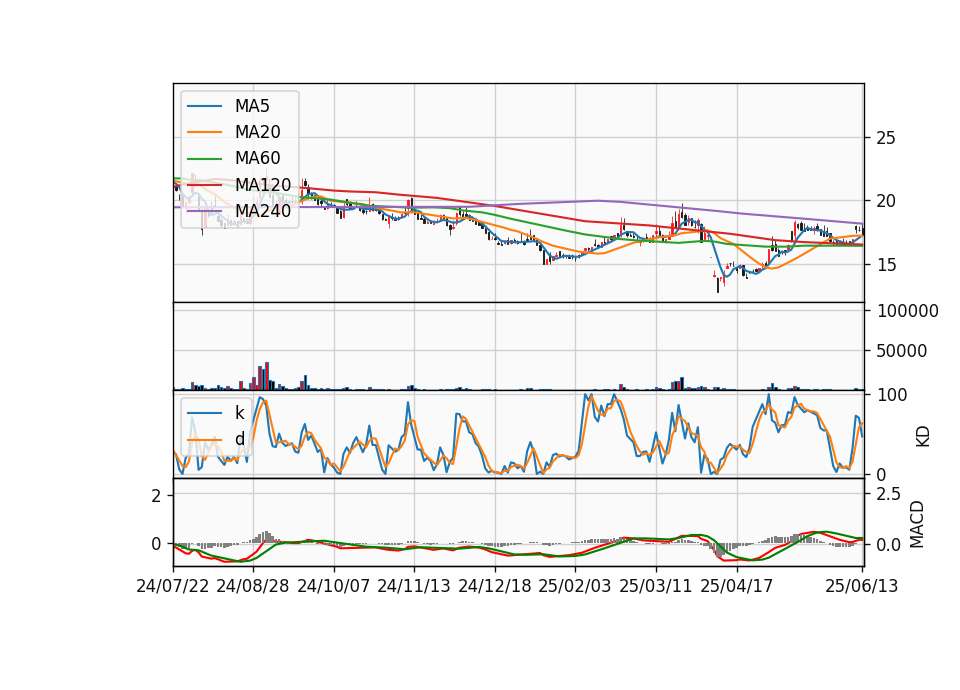
Task: Click the 24/08/28 date tick label
Action: [253, 586]
